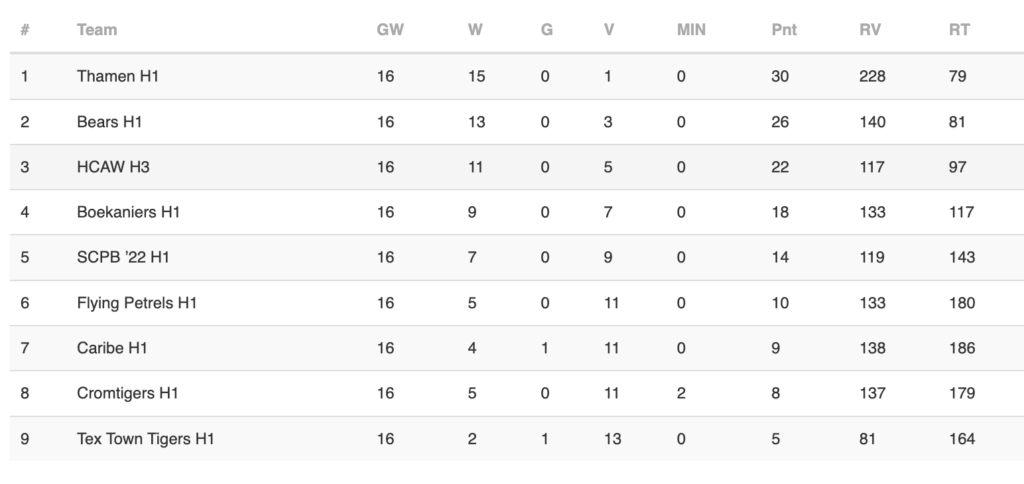Select the Bears H1 team name

(x=109, y=122)
